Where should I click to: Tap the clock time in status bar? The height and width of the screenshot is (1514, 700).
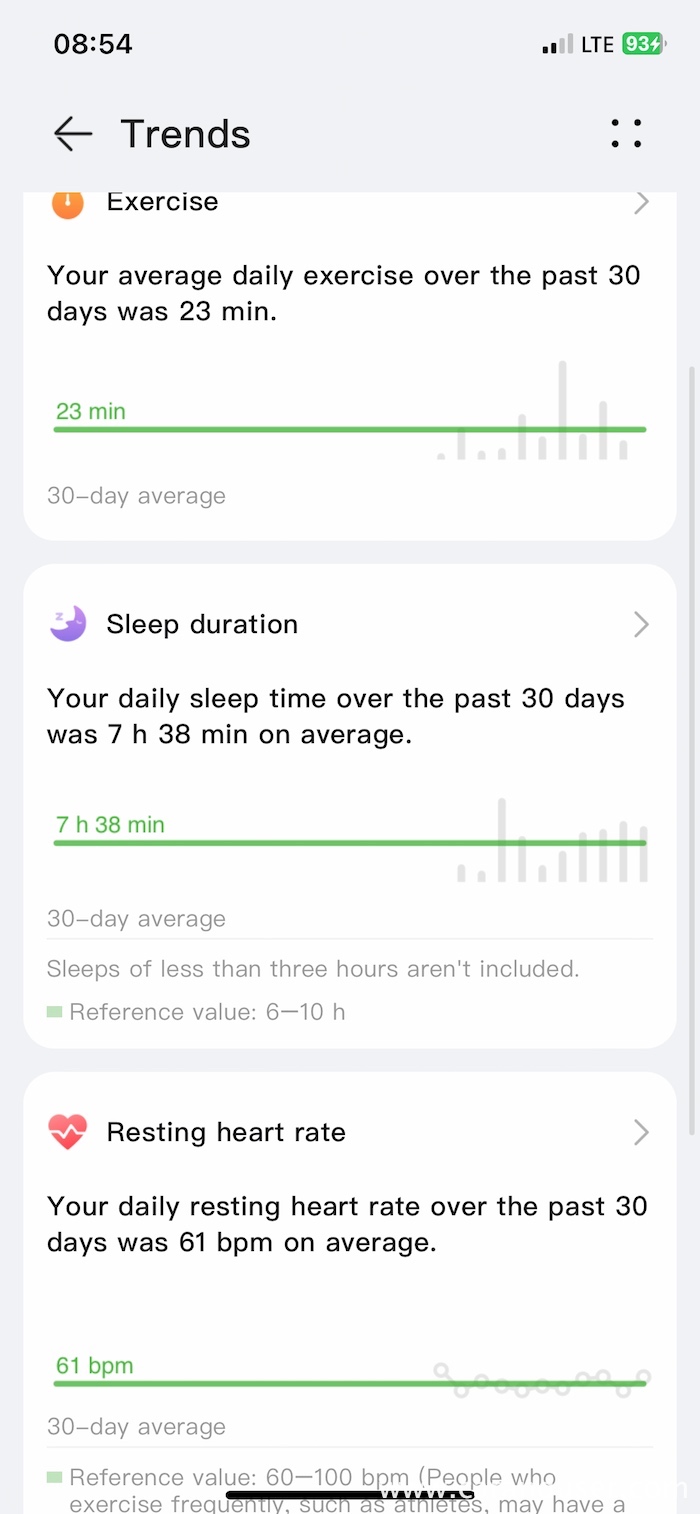(x=93, y=44)
